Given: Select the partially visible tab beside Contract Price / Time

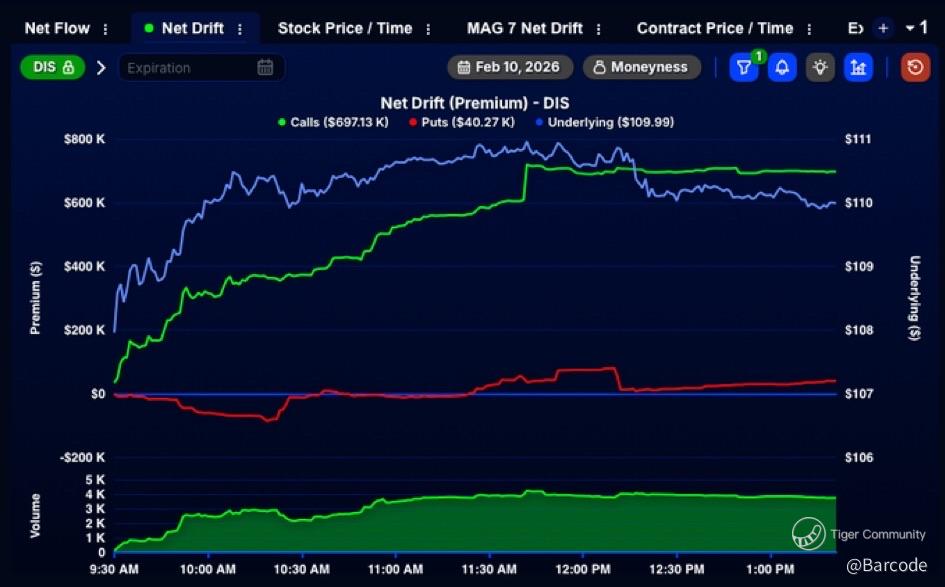Looking at the screenshot, I should coord(855,28).
